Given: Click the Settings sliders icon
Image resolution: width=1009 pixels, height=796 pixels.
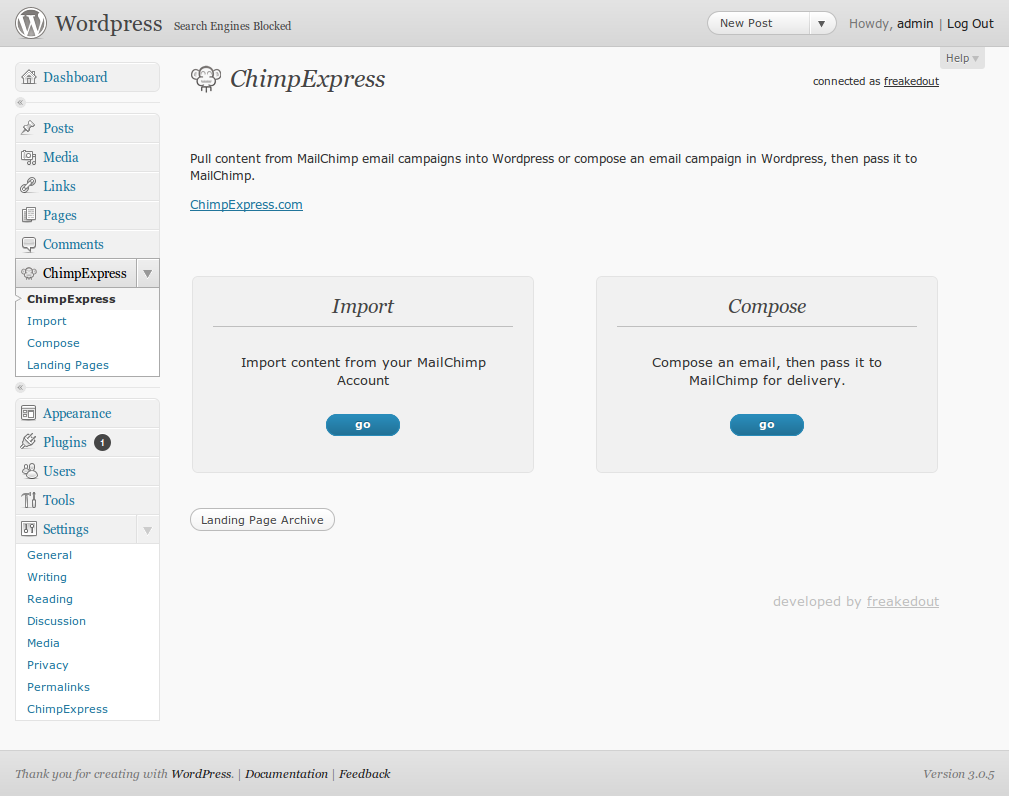Looking at the screenshot, I should click(28, 529).
